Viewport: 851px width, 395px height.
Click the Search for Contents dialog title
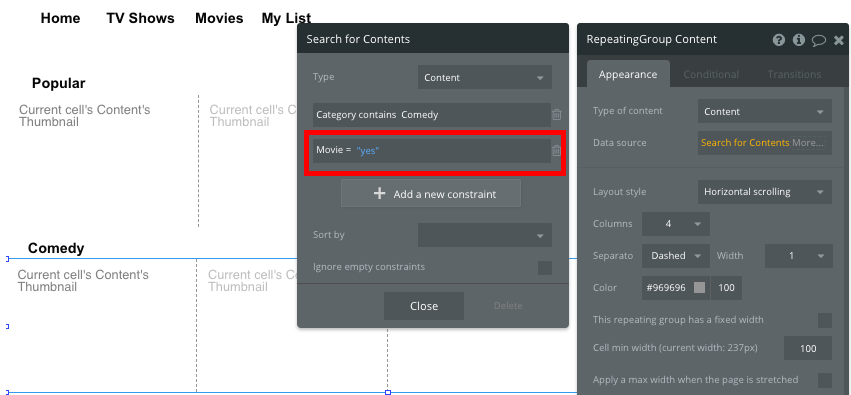(358, 39)
